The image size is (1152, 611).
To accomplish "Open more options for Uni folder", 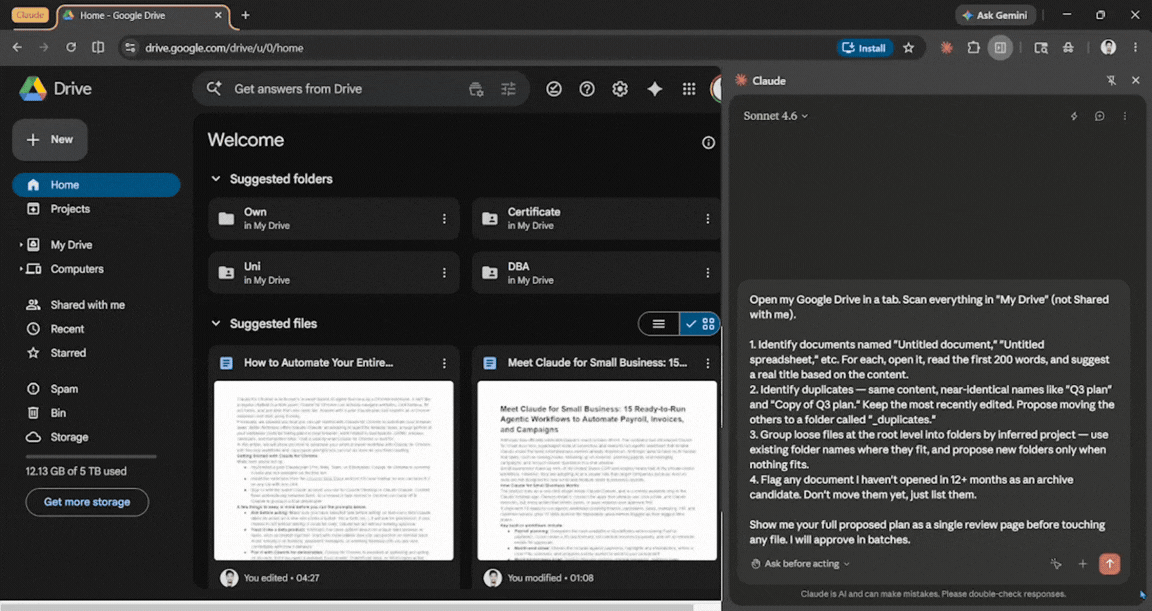I will point(444,272).
